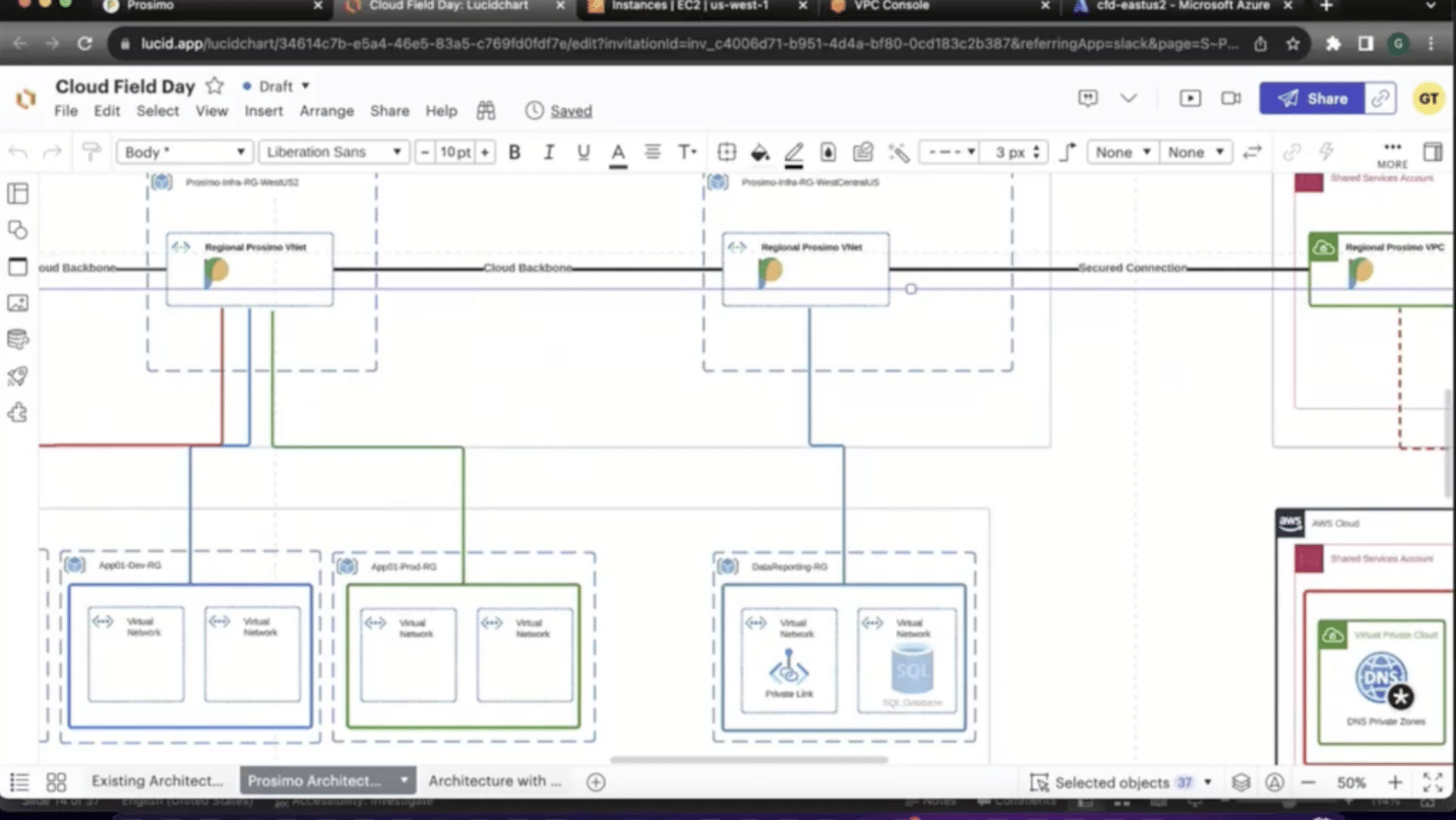The height and width of the screenshot is (820, 1456).
Task: Select the fill color bucket tool
Action: (760, 152)
